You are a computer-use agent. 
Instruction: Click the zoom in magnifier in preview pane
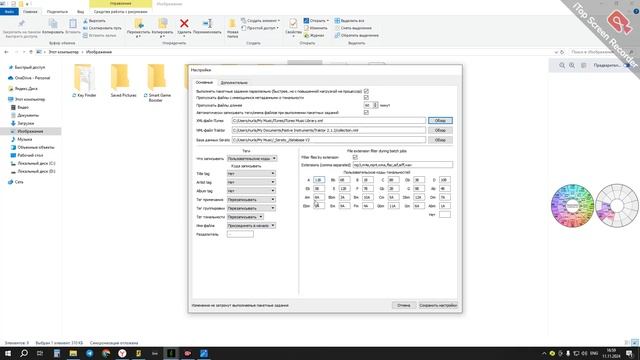pos(572,65)
